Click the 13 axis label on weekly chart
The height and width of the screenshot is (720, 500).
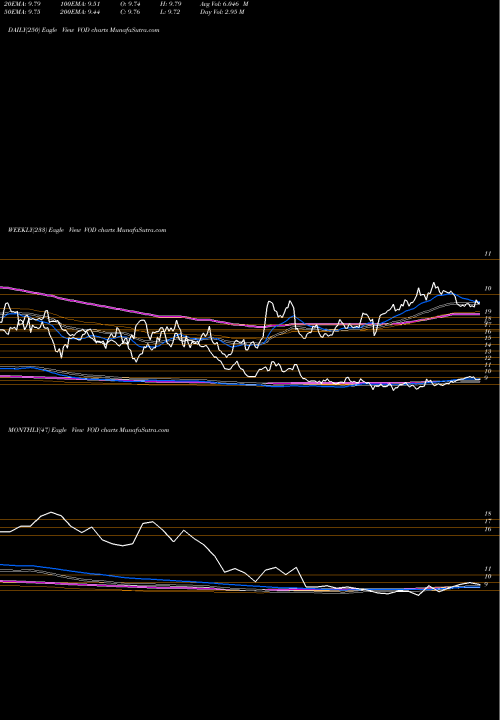(x=488, y=351)
